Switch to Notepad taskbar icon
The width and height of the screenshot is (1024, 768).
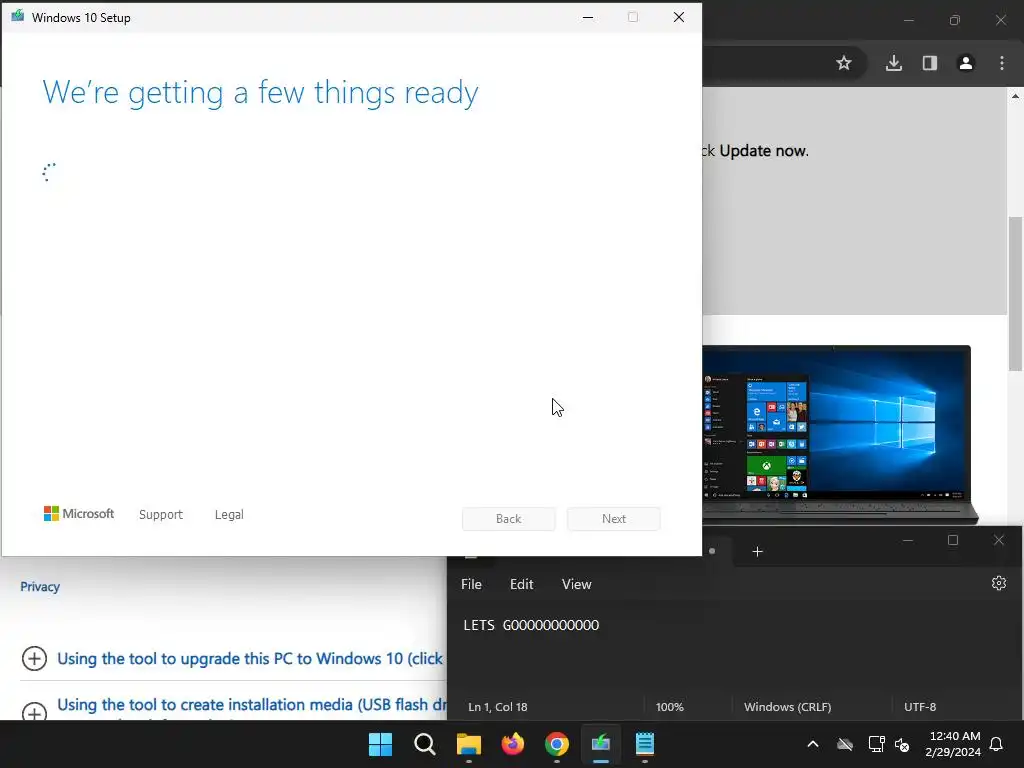click(x=645, y=744)
